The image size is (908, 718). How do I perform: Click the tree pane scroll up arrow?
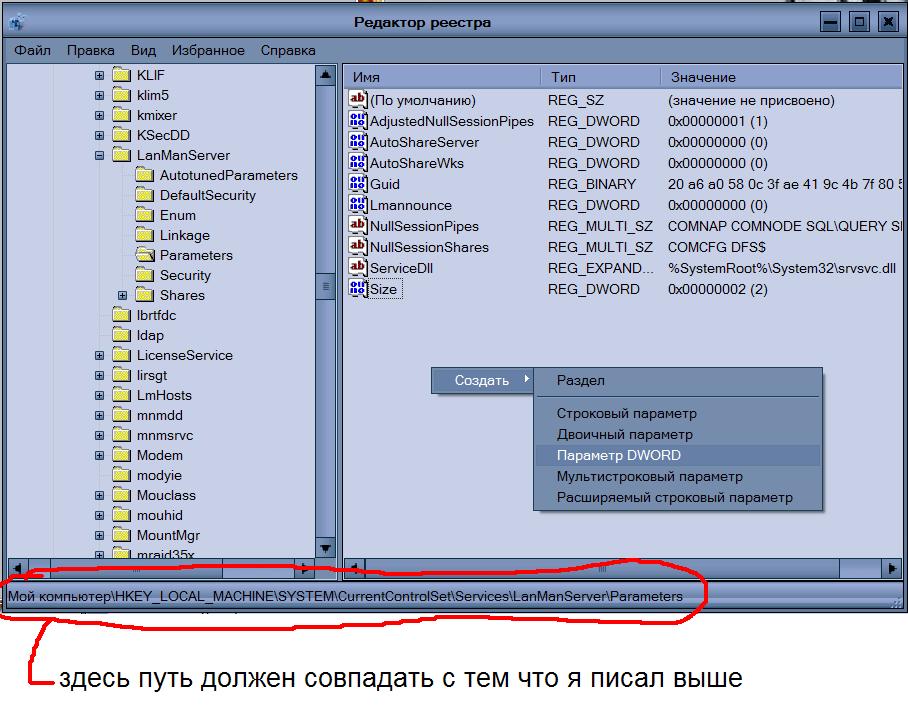coord(325,75)
